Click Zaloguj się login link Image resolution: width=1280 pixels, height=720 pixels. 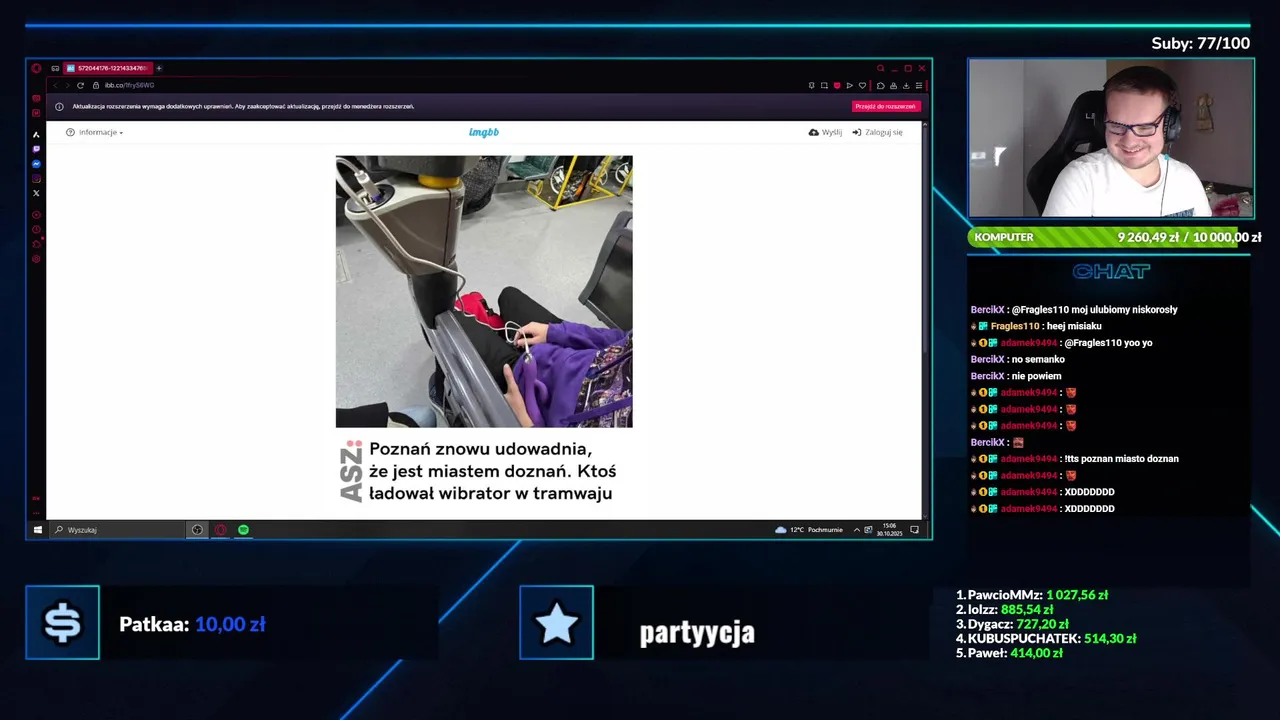point(878,132)
